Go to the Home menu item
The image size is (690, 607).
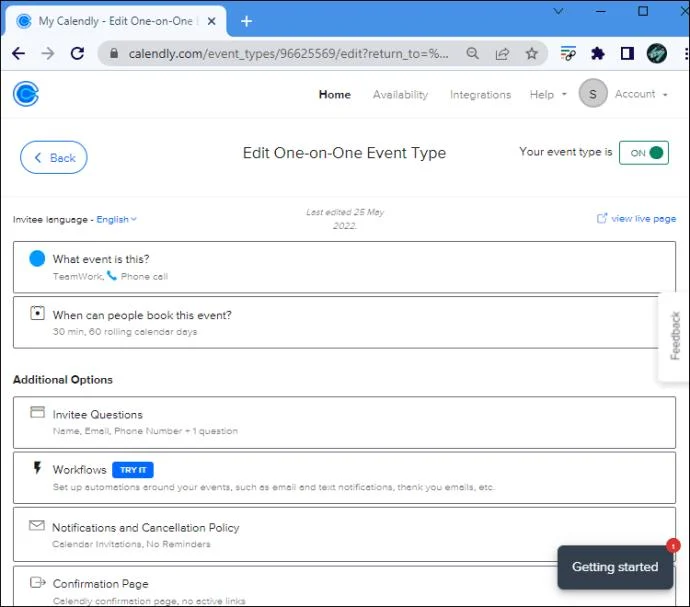(335, 94)
